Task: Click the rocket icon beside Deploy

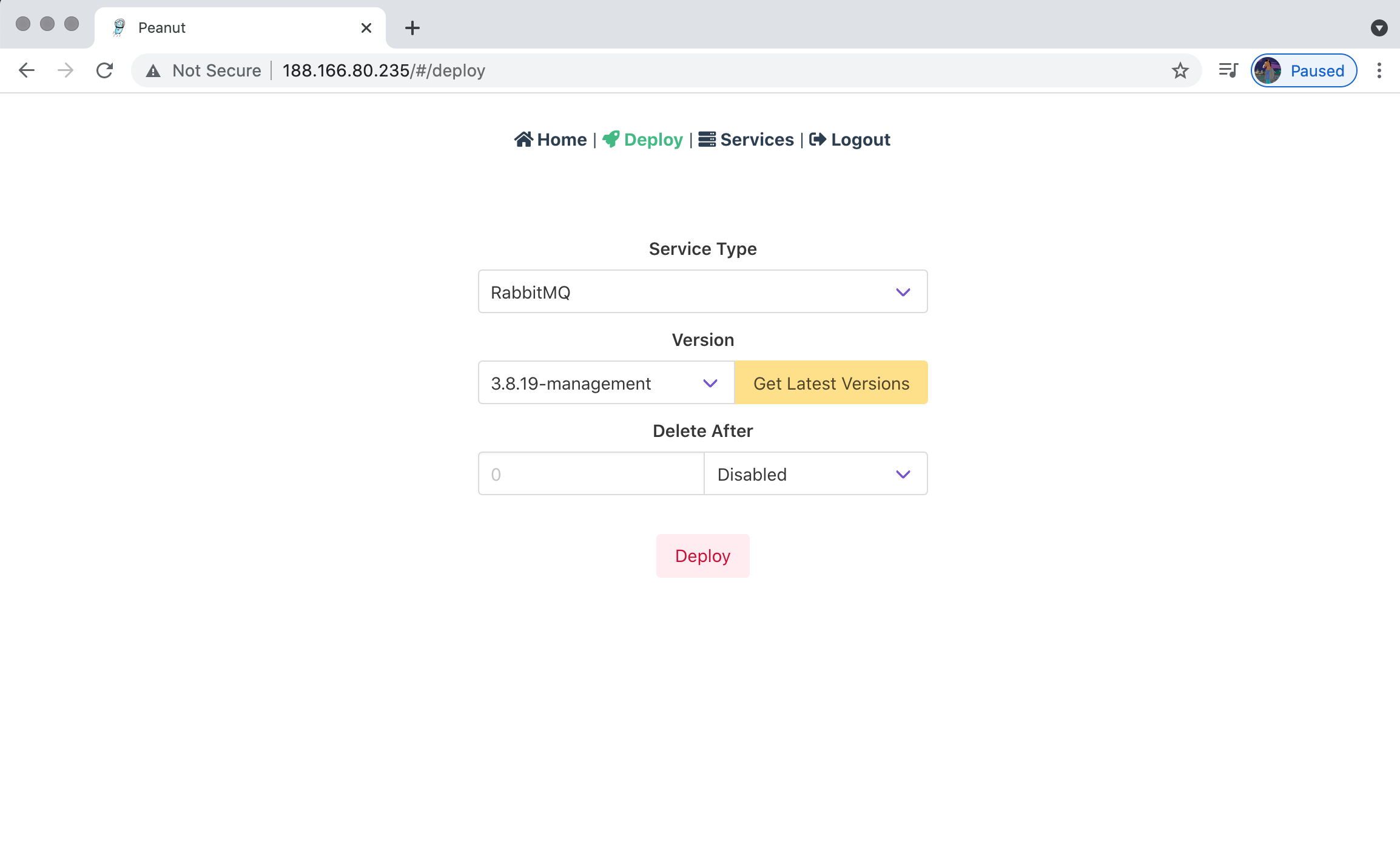Action: click(x=611, y=140)
